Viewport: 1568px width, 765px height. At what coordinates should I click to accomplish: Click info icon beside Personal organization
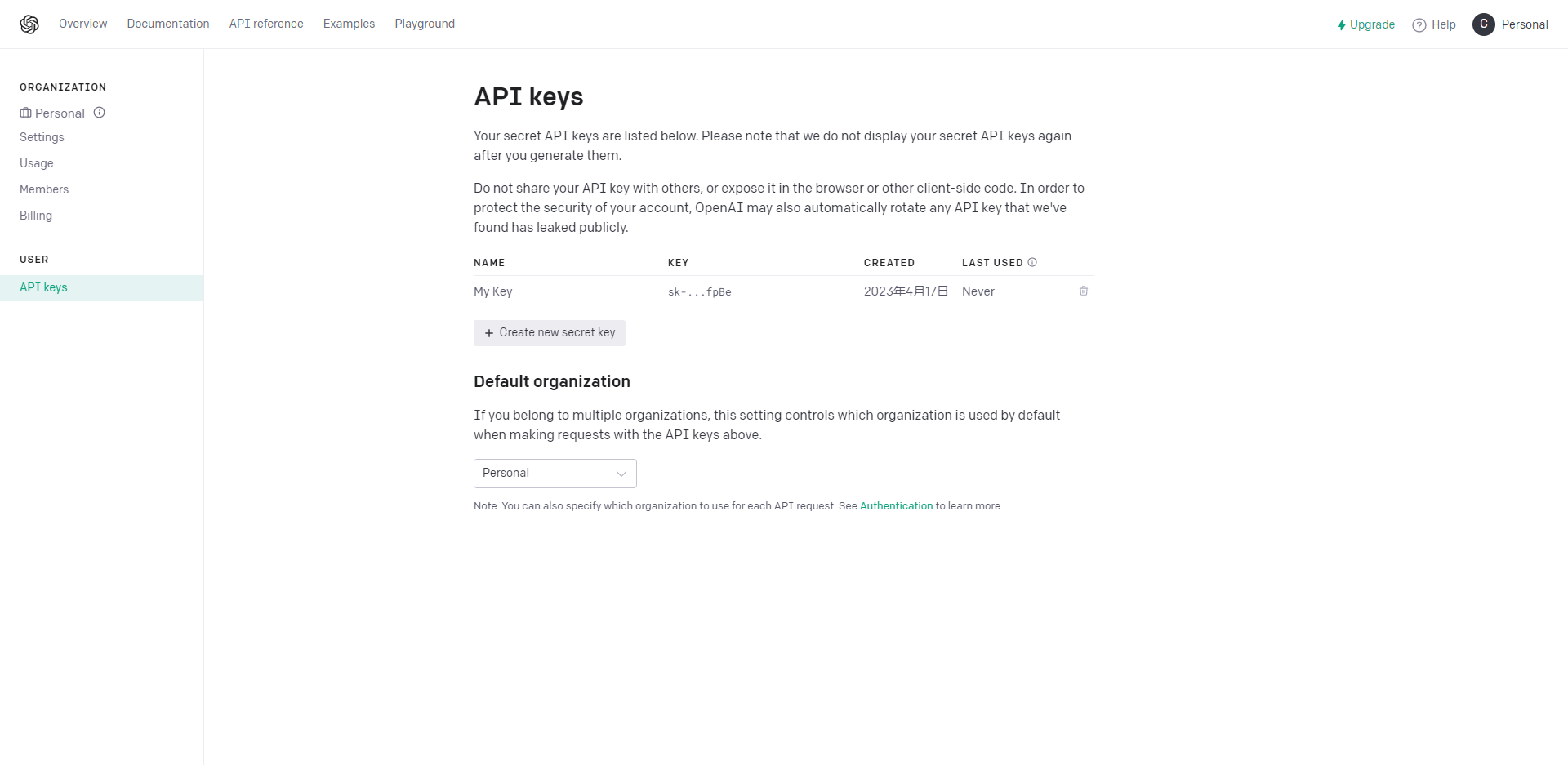point(100,113)
